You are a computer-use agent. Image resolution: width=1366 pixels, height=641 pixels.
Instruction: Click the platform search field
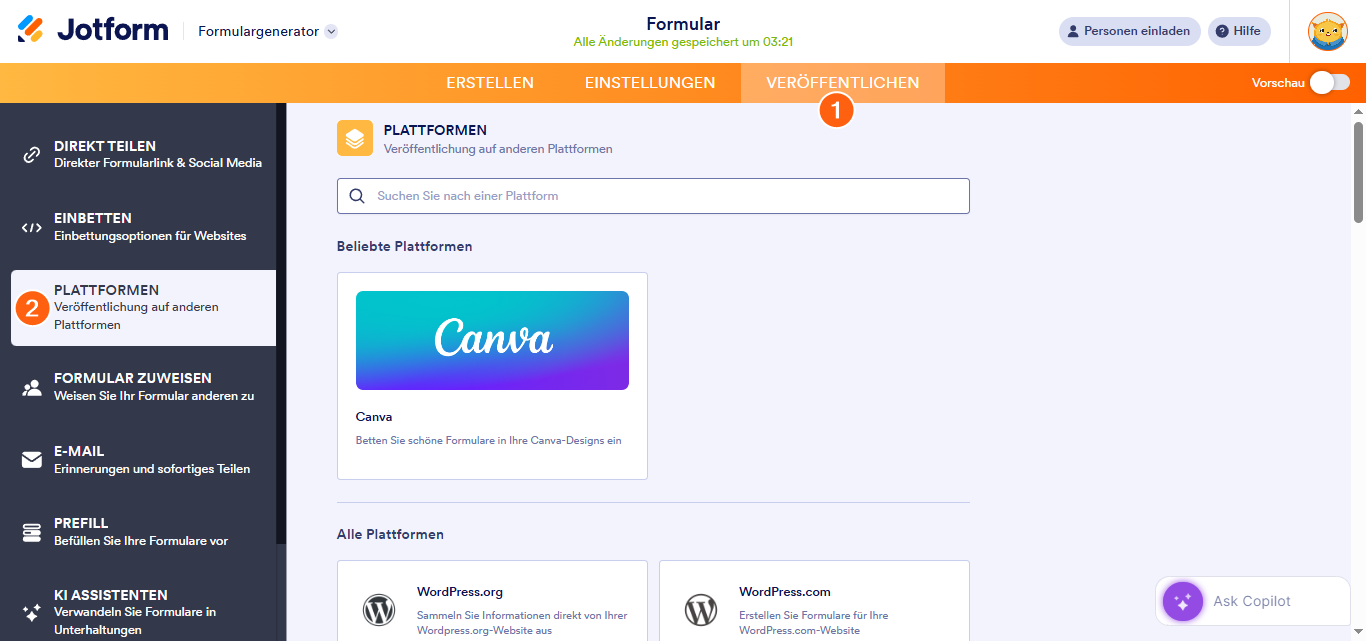pos(652,196)
